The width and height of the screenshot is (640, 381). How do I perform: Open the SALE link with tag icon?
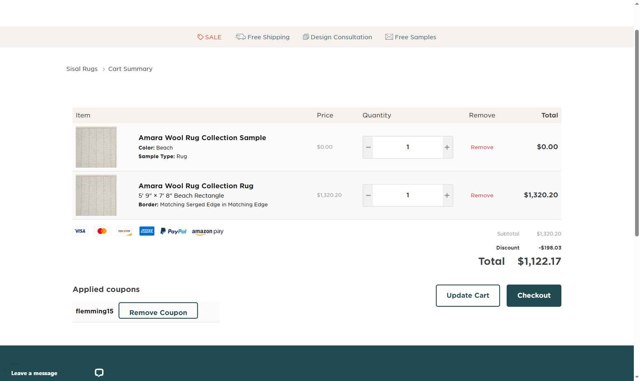[x=209, y=37]
